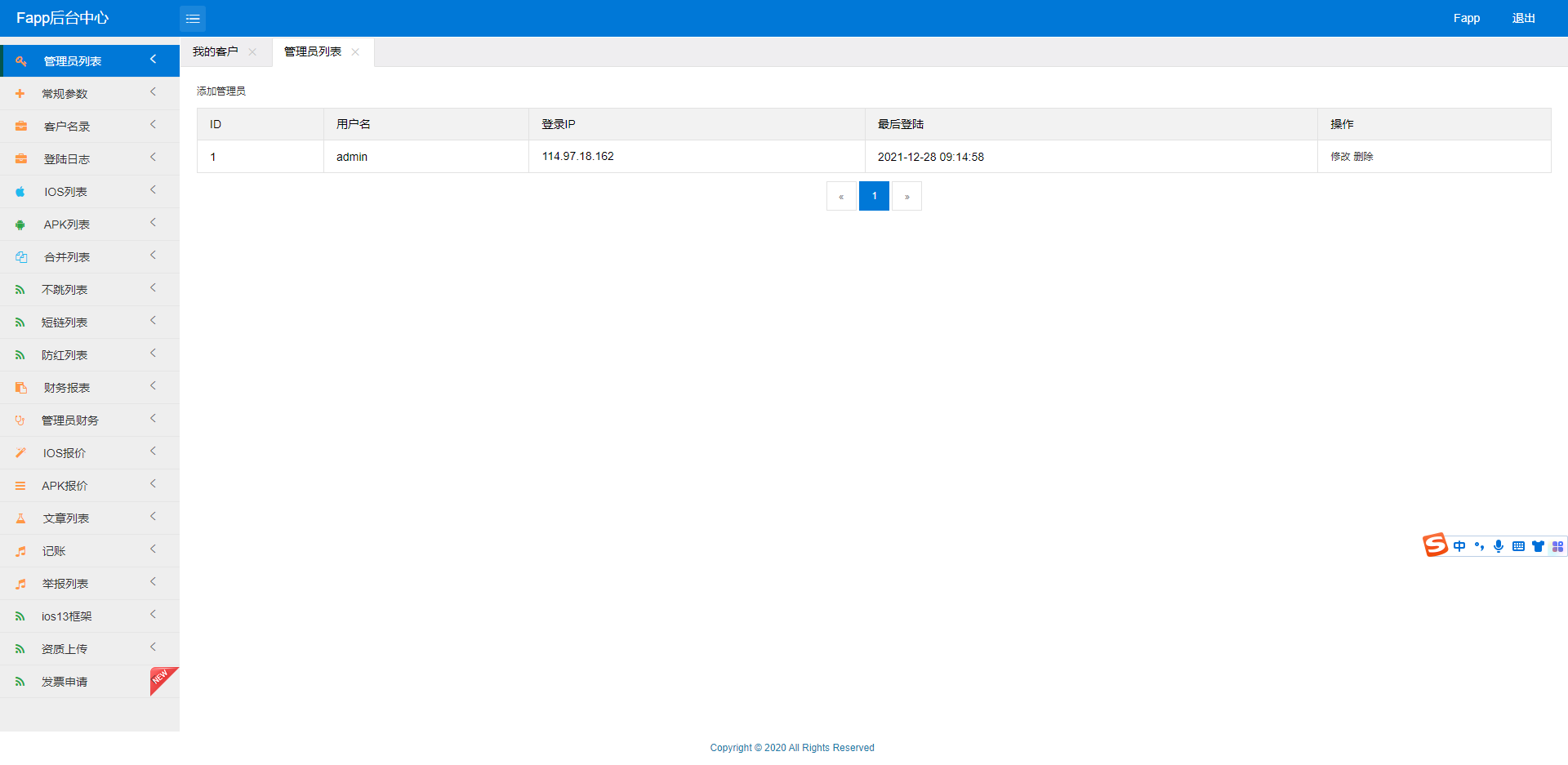The image size is (1568, 765).
Task: Click the Sogou input microphone icon
Action: (1499, 546)
